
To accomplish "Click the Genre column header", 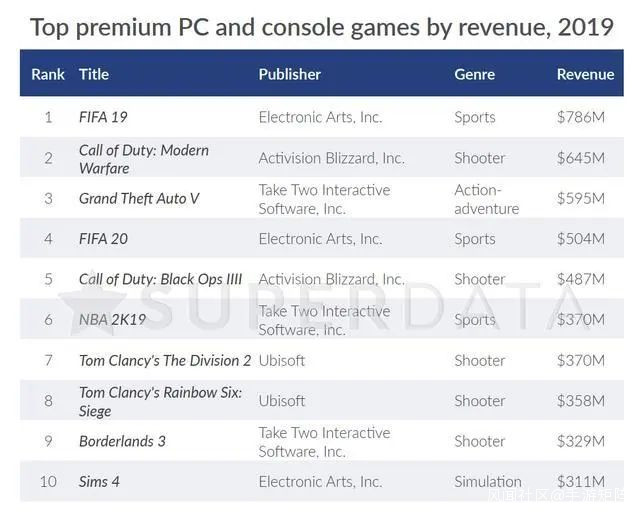I will pyautogui.click(x=475, y=74).
